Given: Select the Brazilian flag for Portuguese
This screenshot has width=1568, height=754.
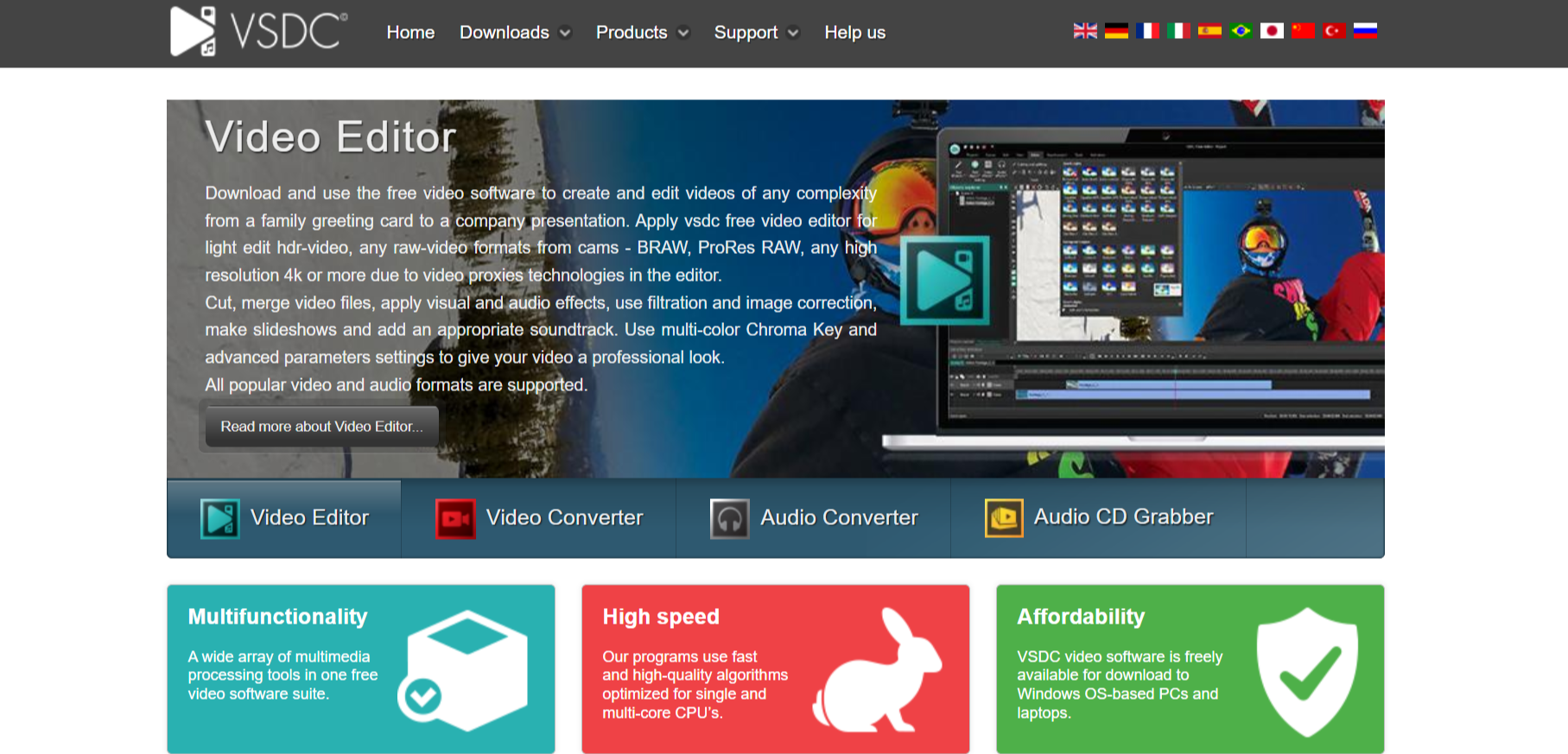Looking at the screenshot, I should click(1241, 31).
